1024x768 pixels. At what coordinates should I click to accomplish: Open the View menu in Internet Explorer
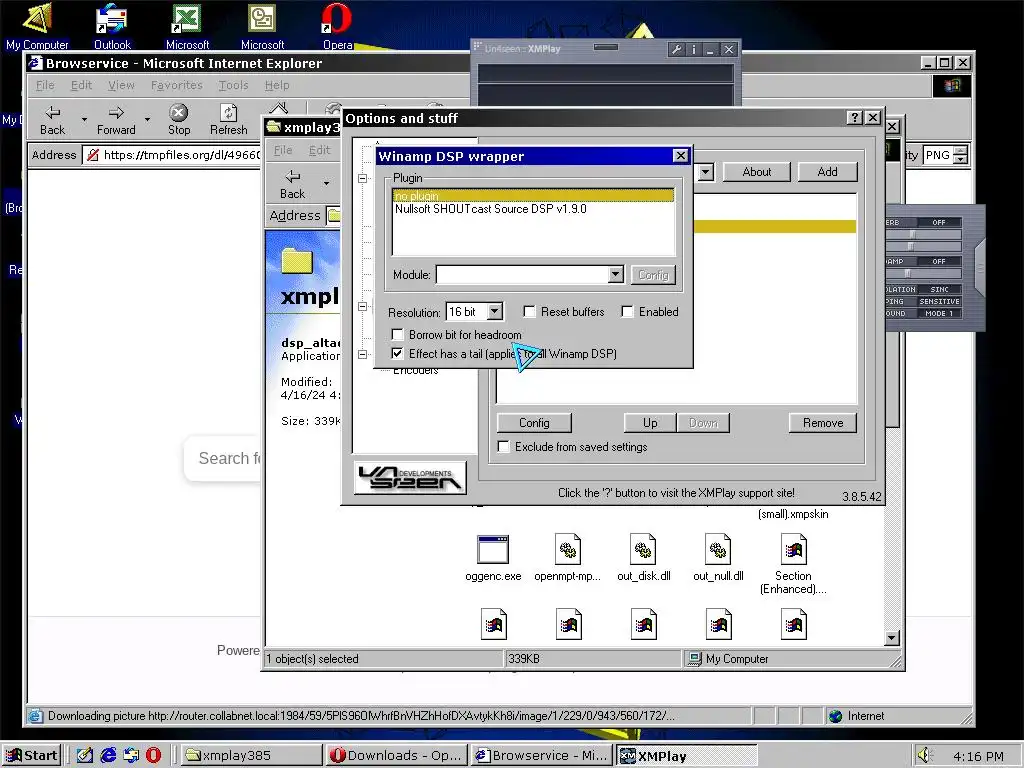coord(121,86)
